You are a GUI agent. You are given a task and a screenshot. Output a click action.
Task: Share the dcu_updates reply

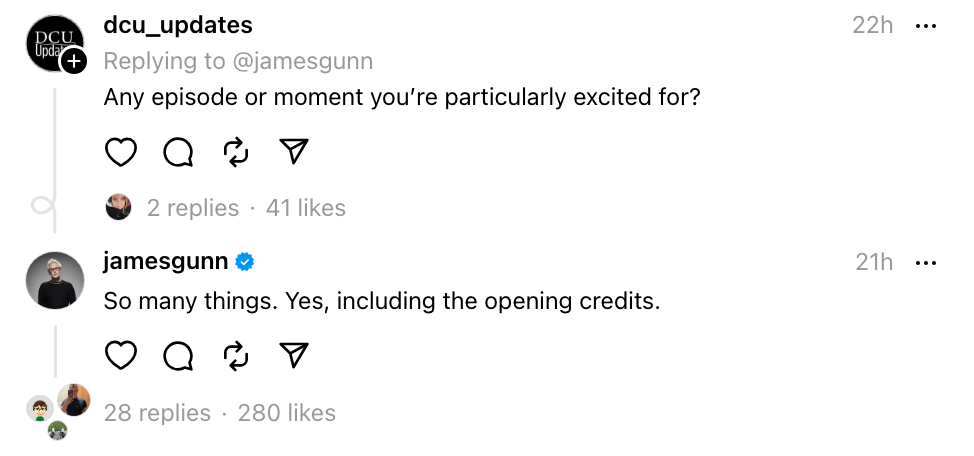coord(293,152)
